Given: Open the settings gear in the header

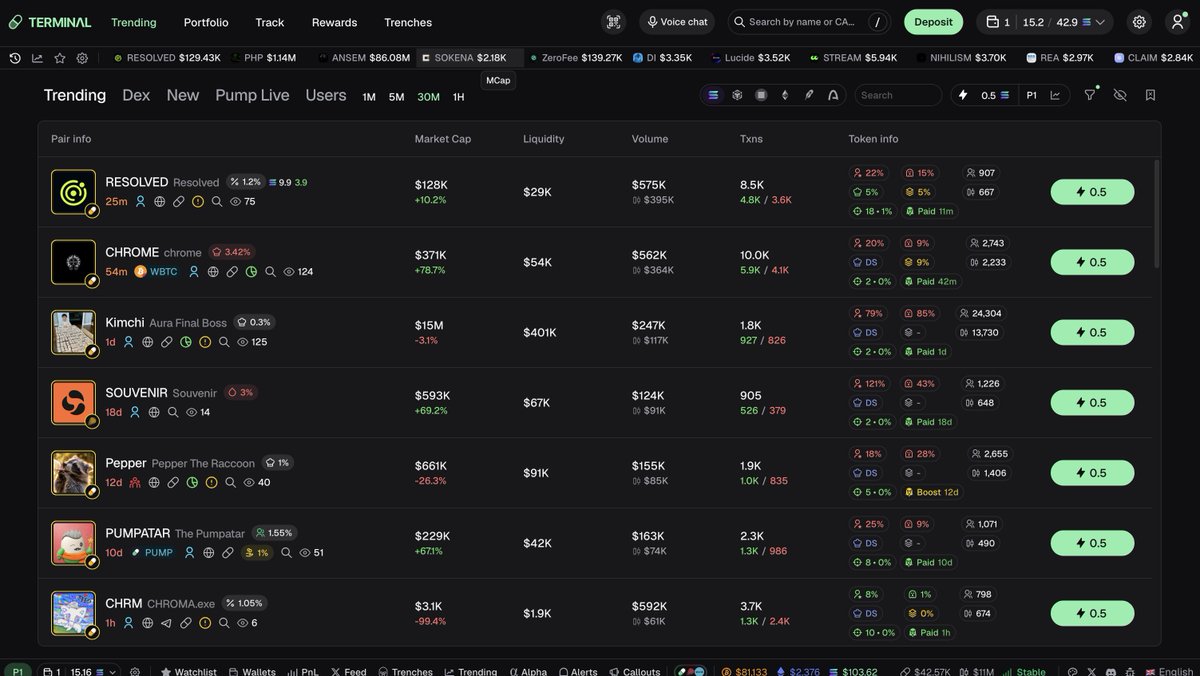Looking at the screenshot, I should click(1139, 22).
